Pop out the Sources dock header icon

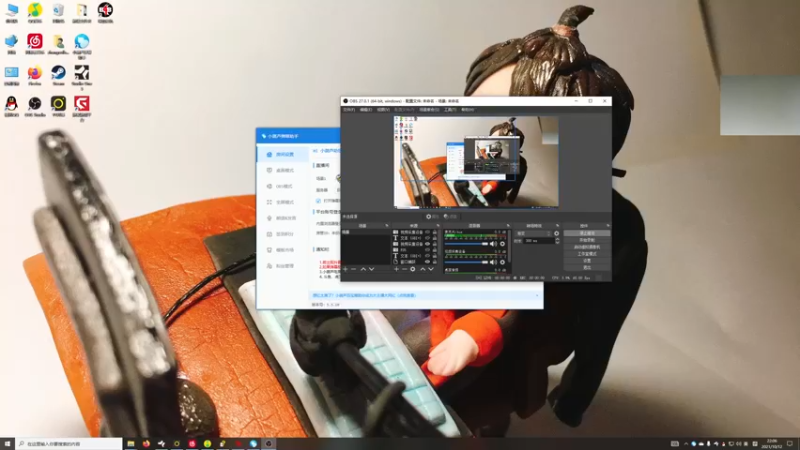438,226
